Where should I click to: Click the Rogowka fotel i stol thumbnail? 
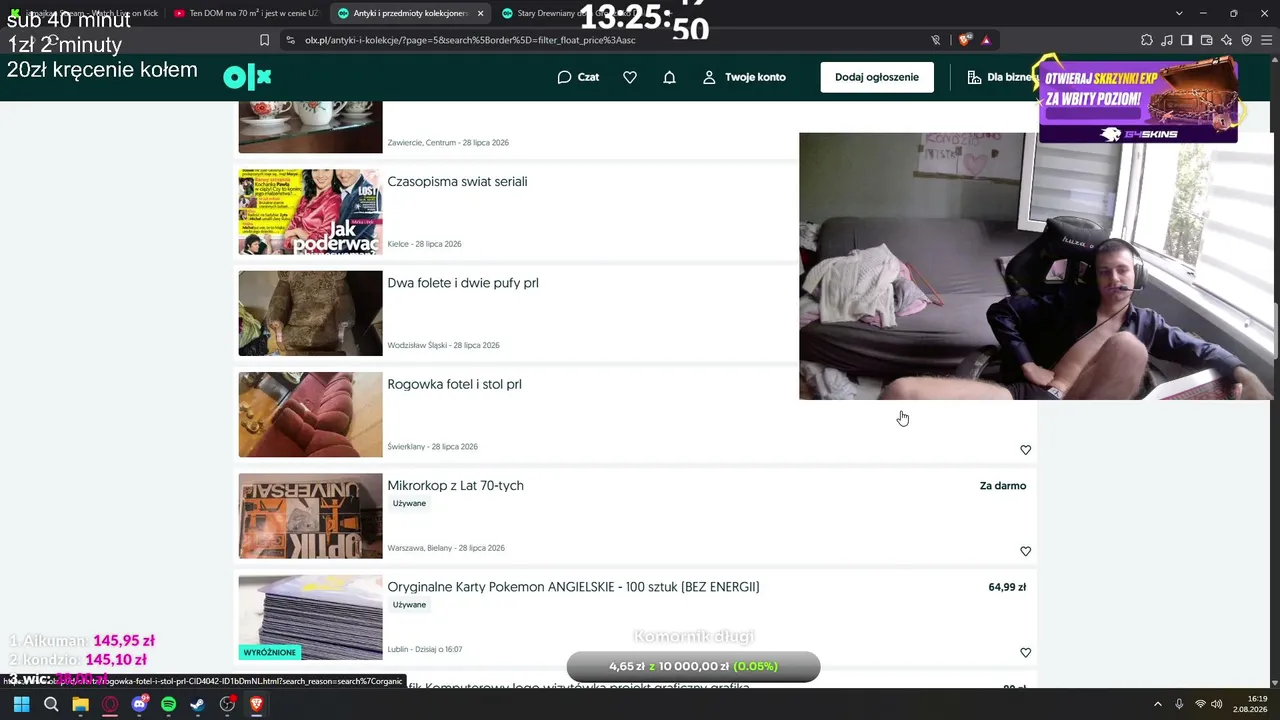pyautogui.click(x=310, y=414)
